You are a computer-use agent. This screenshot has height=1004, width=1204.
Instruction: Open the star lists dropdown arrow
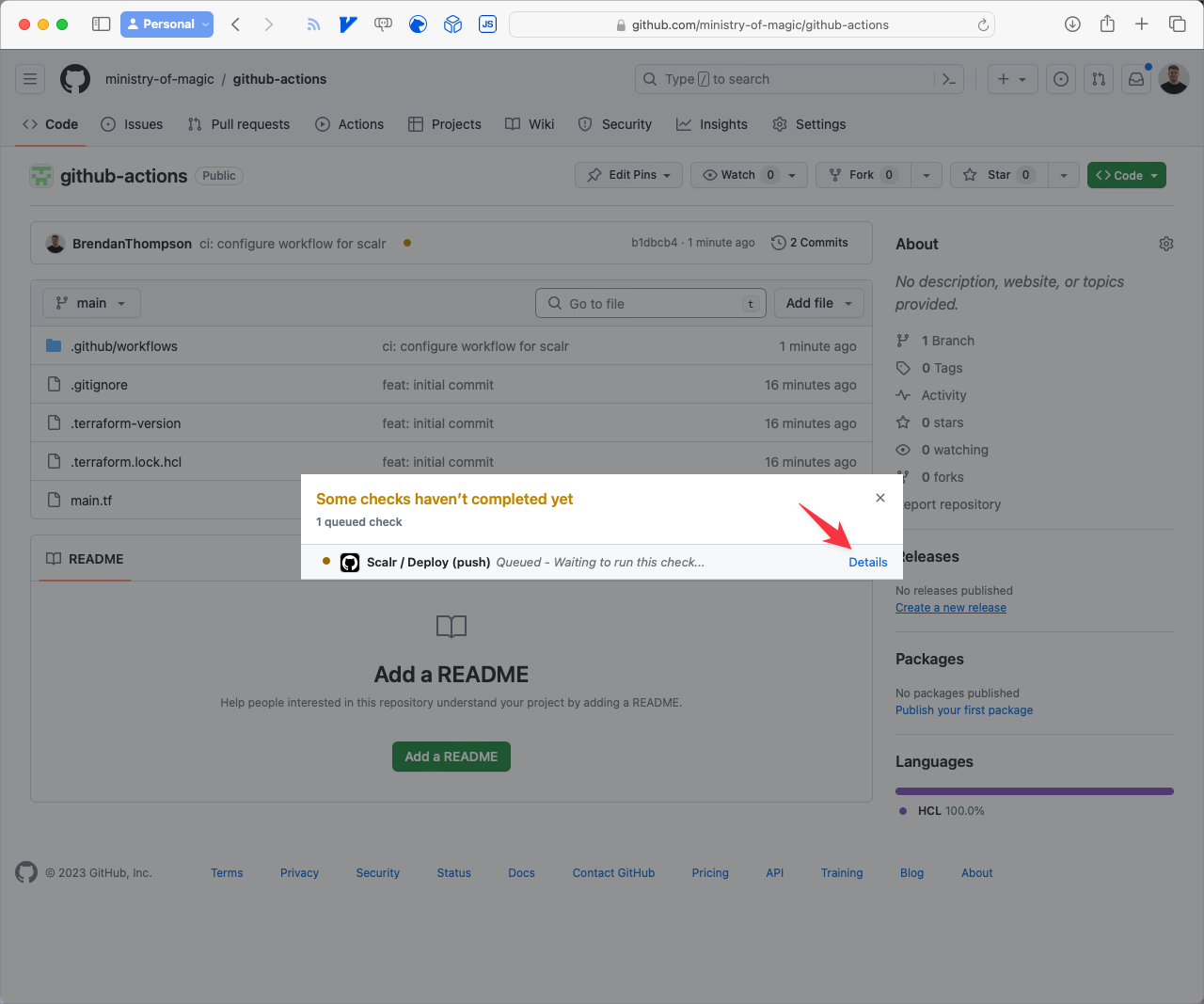(x=1064, y=175)
